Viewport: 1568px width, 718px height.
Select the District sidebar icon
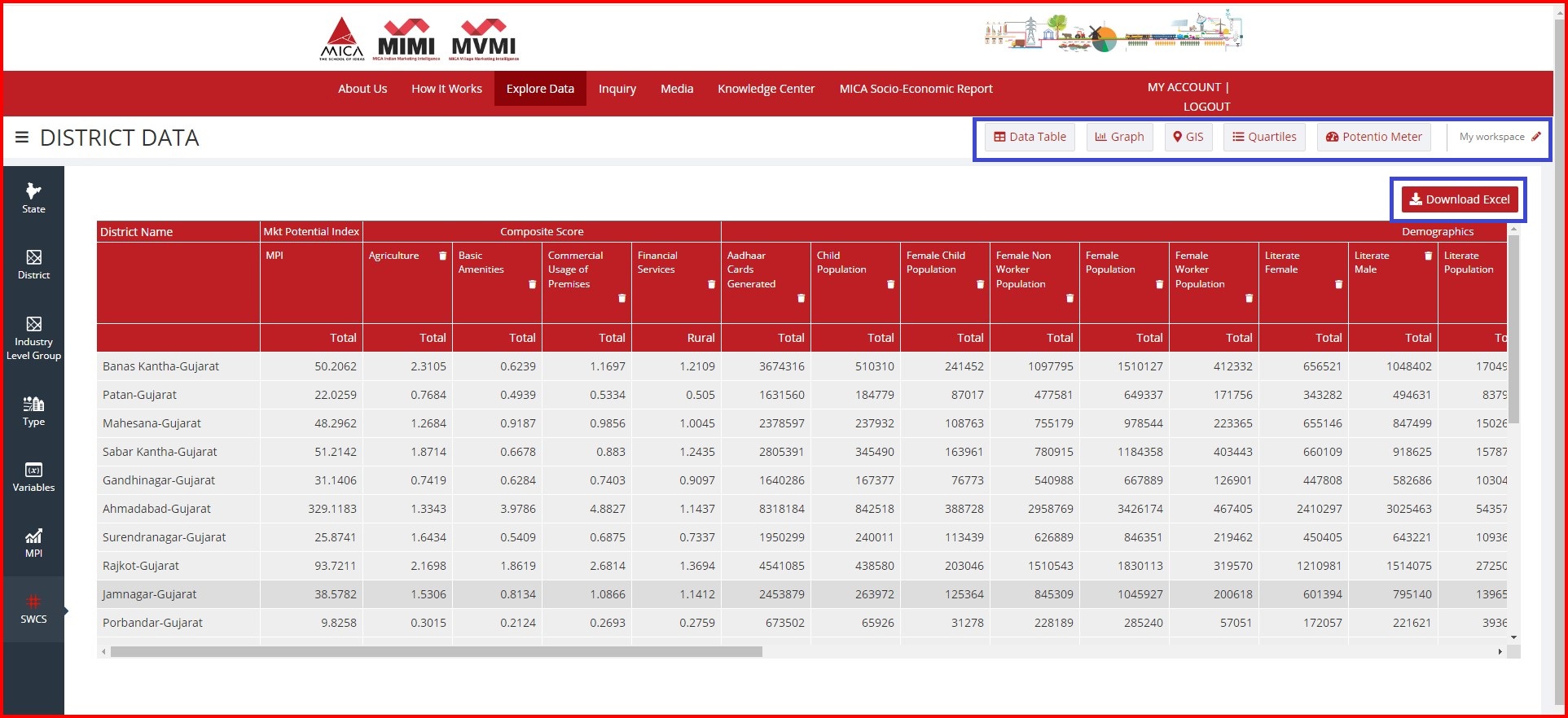click(x=33, y=265)
